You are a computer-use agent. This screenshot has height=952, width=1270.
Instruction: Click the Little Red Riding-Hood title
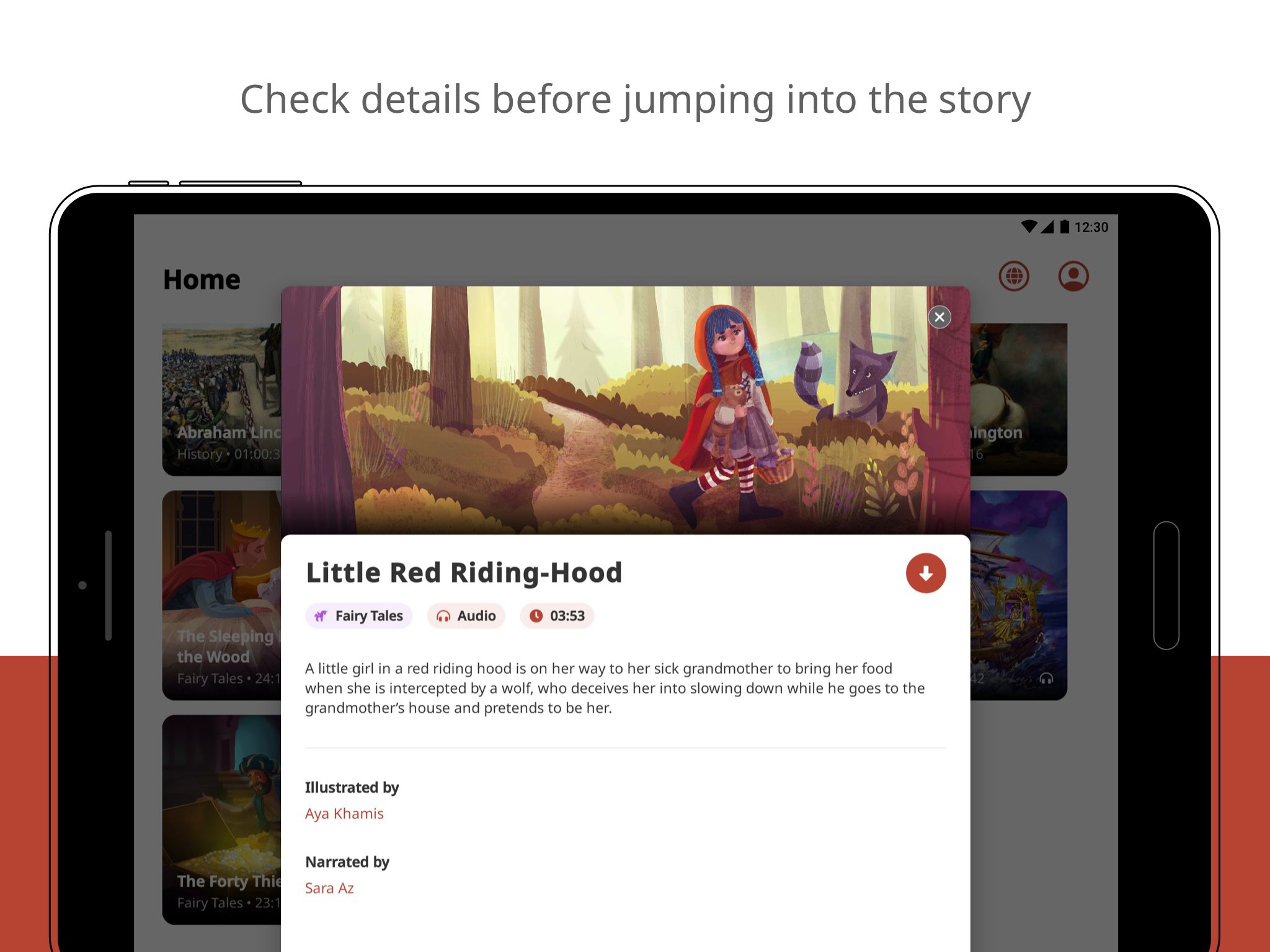(x=464, y=573)
